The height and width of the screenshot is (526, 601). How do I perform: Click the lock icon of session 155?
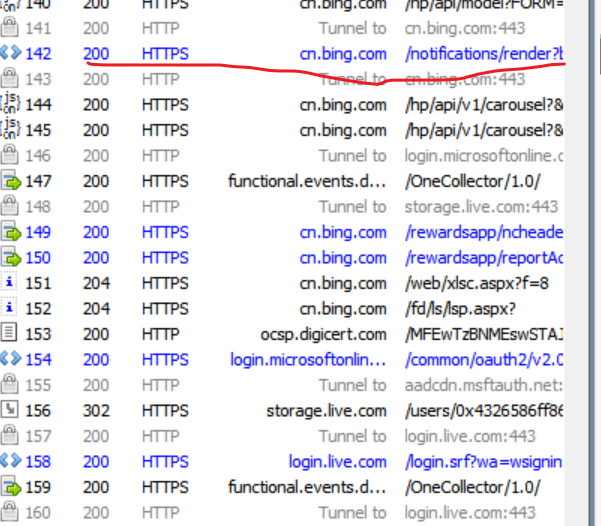tap(9, 384)
